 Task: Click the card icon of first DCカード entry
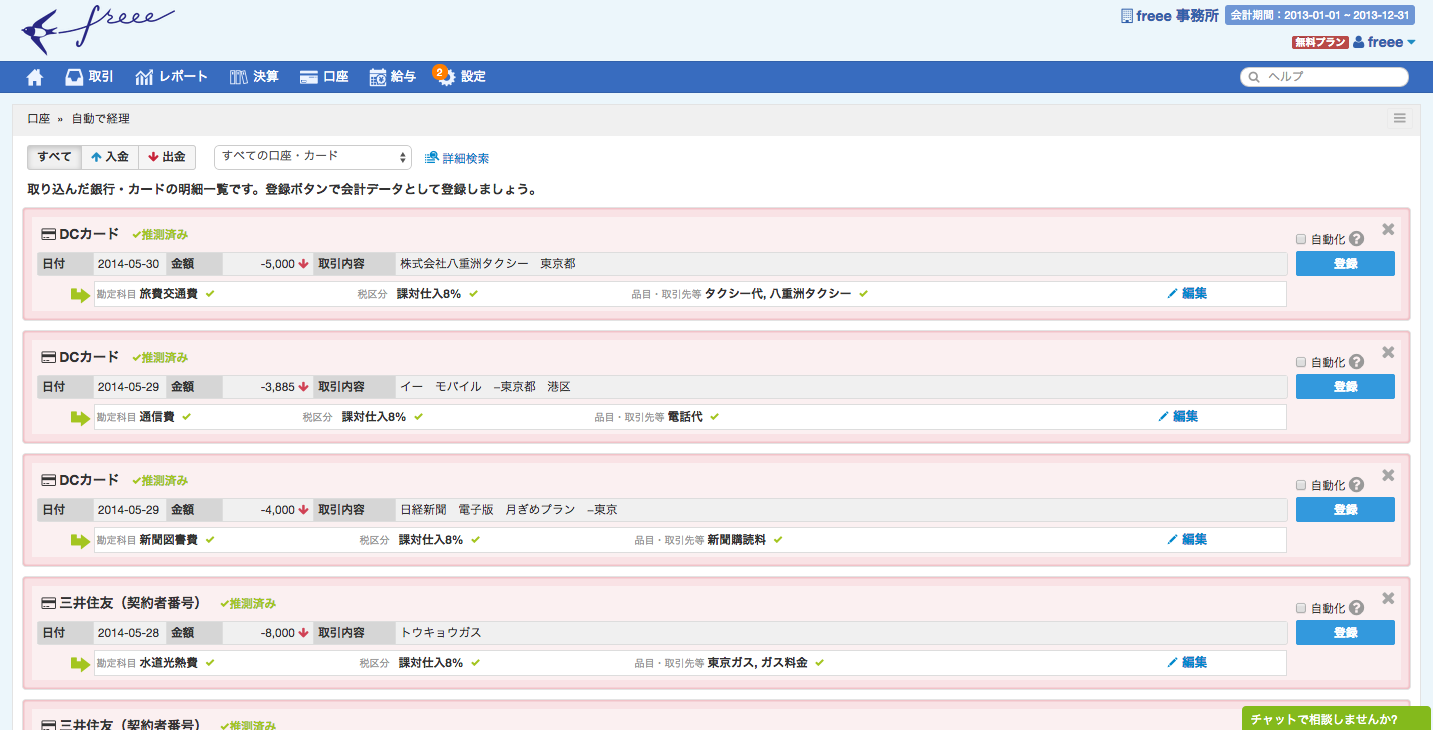point(48,234)
